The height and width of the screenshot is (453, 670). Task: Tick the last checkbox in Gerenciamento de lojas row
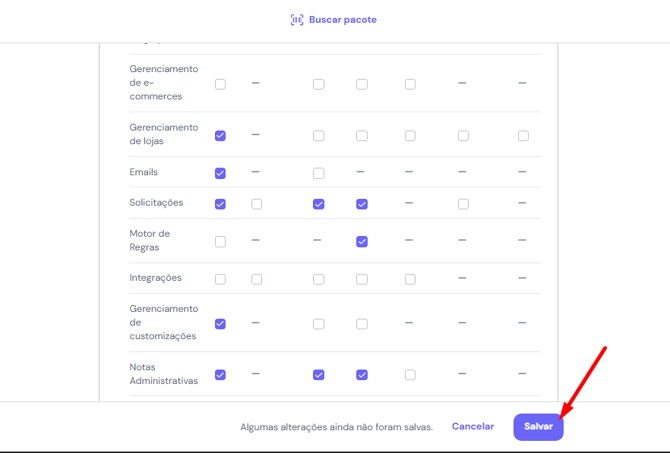523,135
